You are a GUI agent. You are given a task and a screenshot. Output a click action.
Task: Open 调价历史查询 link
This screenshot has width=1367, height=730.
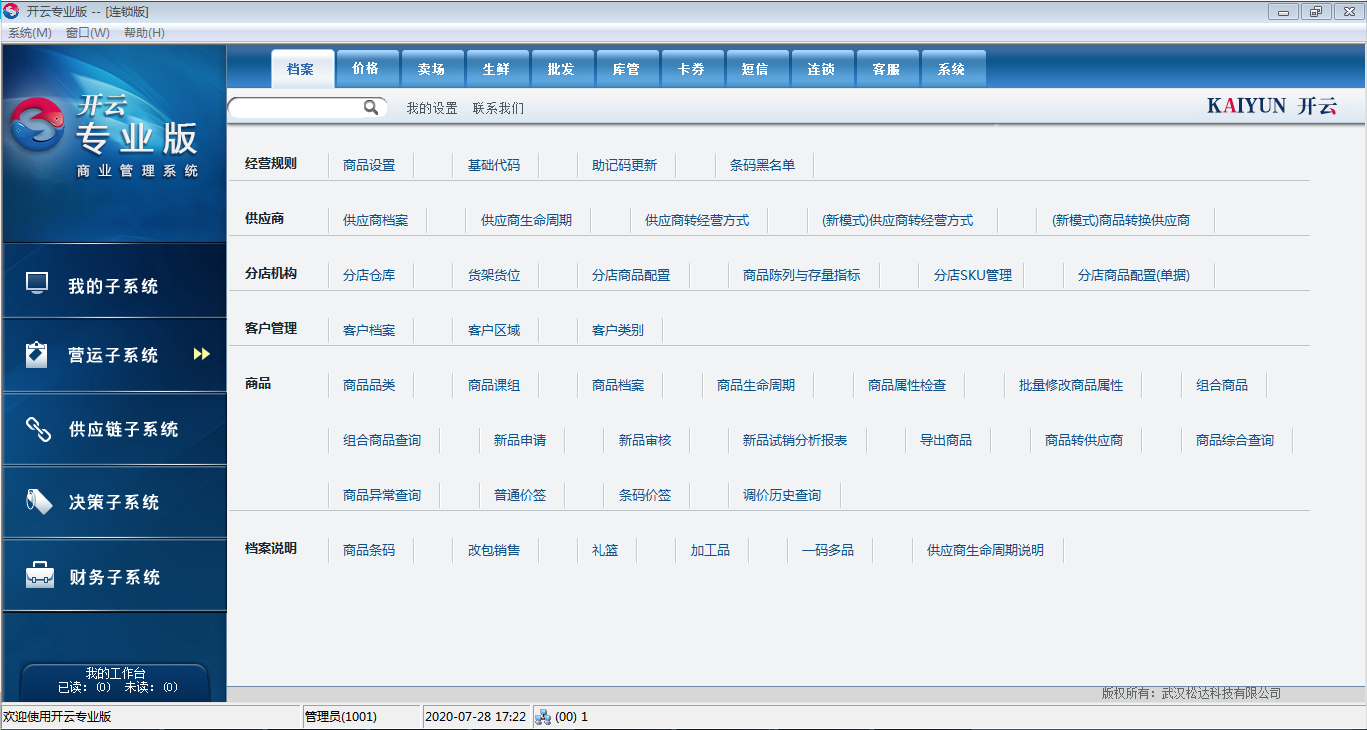[x=782, y=495]
